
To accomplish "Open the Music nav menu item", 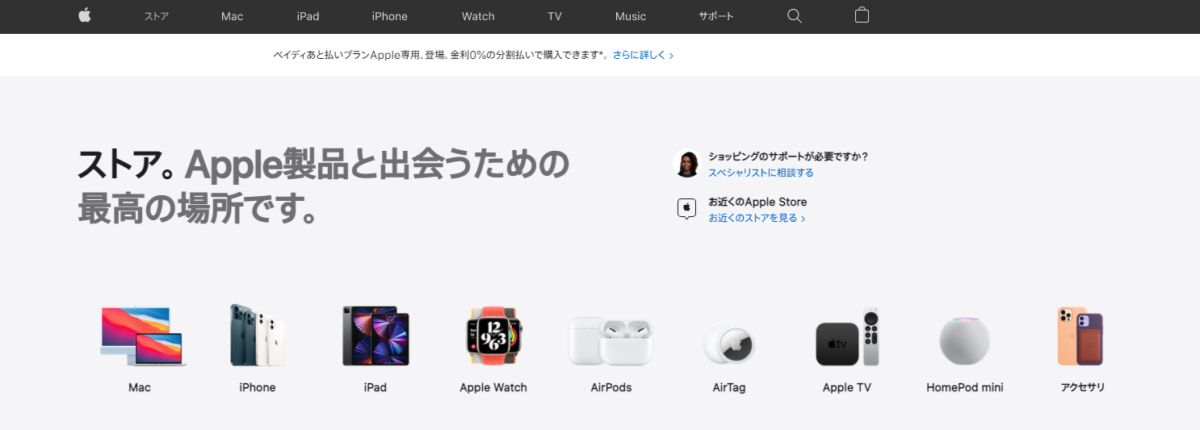I will point(630,16).
